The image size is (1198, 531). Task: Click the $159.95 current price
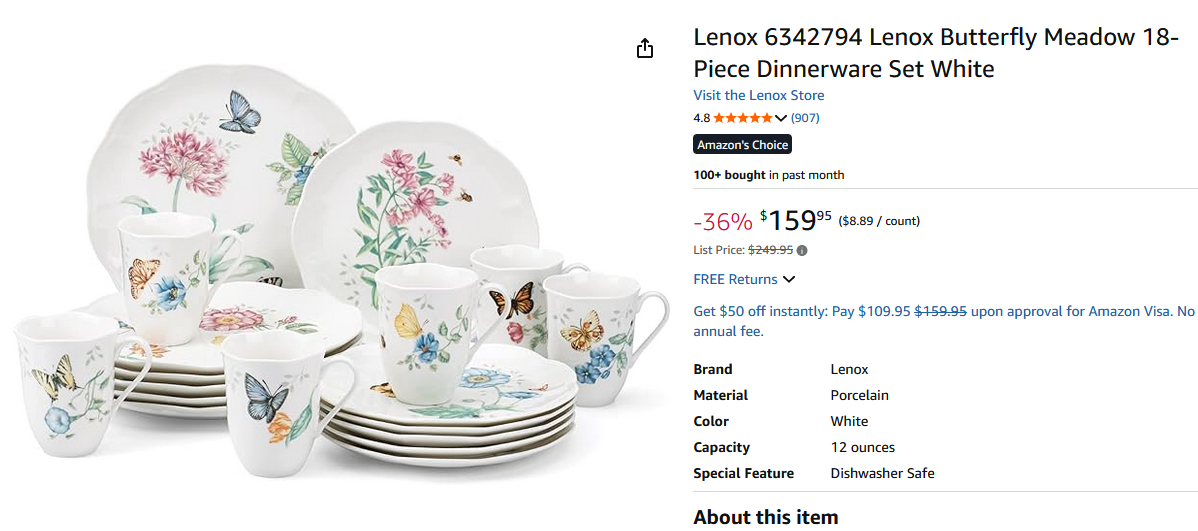(x=796, y=219)
